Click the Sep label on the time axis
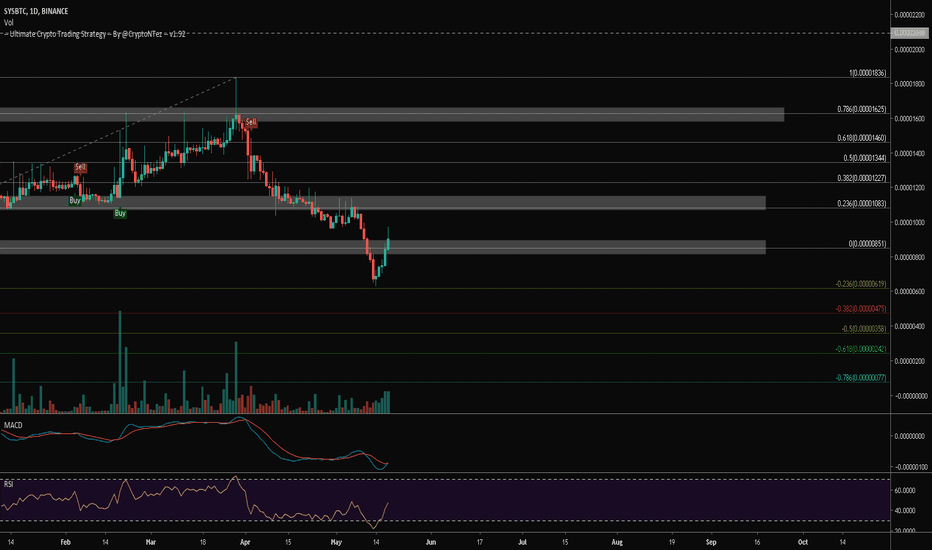The image size is (932, 550). [711, 542]
